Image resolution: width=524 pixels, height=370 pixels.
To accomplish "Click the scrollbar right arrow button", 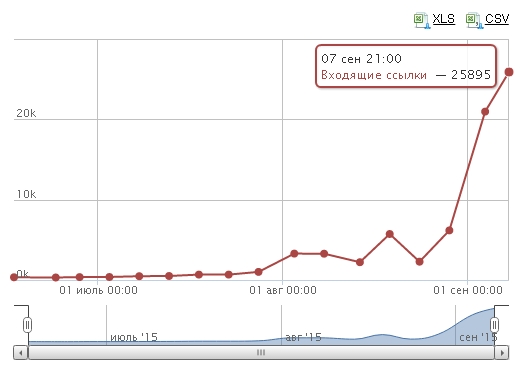I will pos(502,353).
